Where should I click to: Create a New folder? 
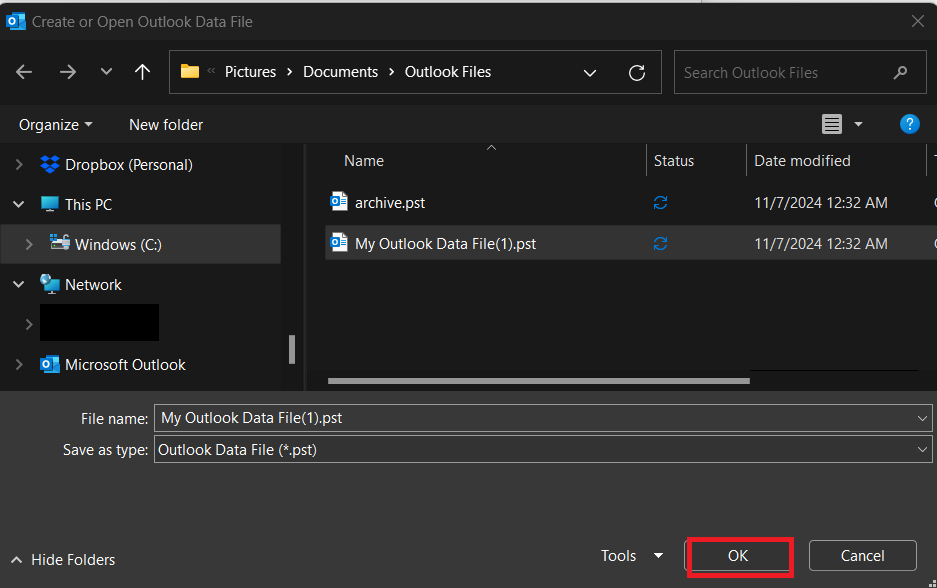pyautogui.click(x=166, y=125)
